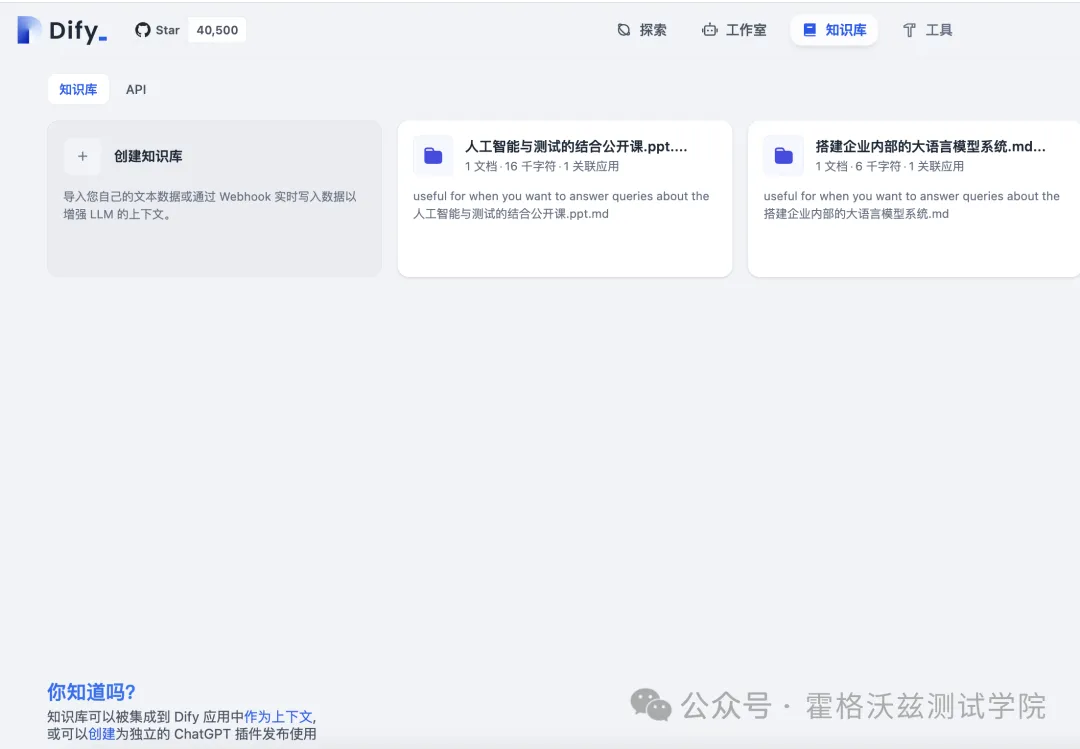Switch to the API tab
Image resolution: width=1080 pixels, height=749 pixels.
click(x=135, y=89)
